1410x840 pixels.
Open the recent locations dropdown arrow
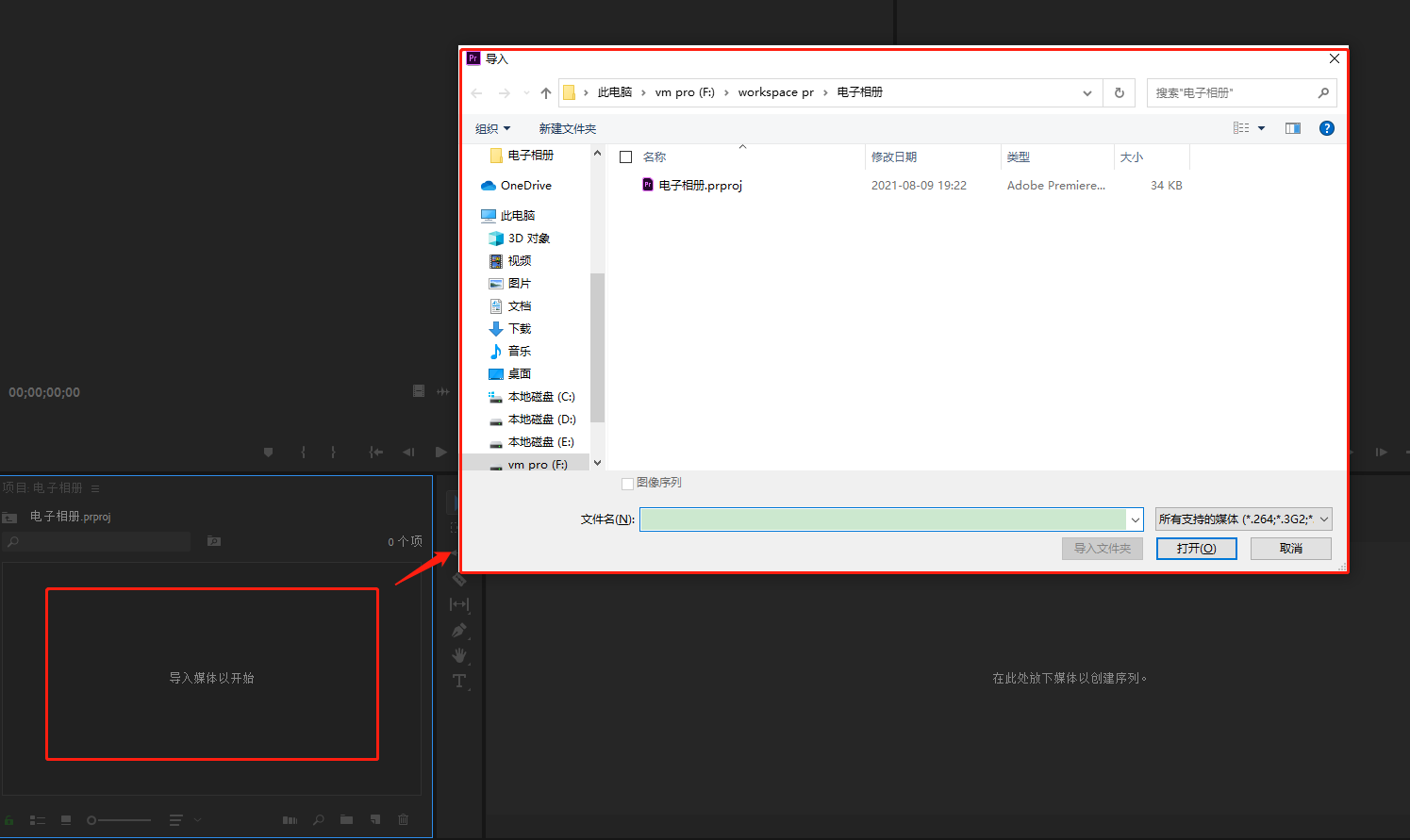(526, 92)
